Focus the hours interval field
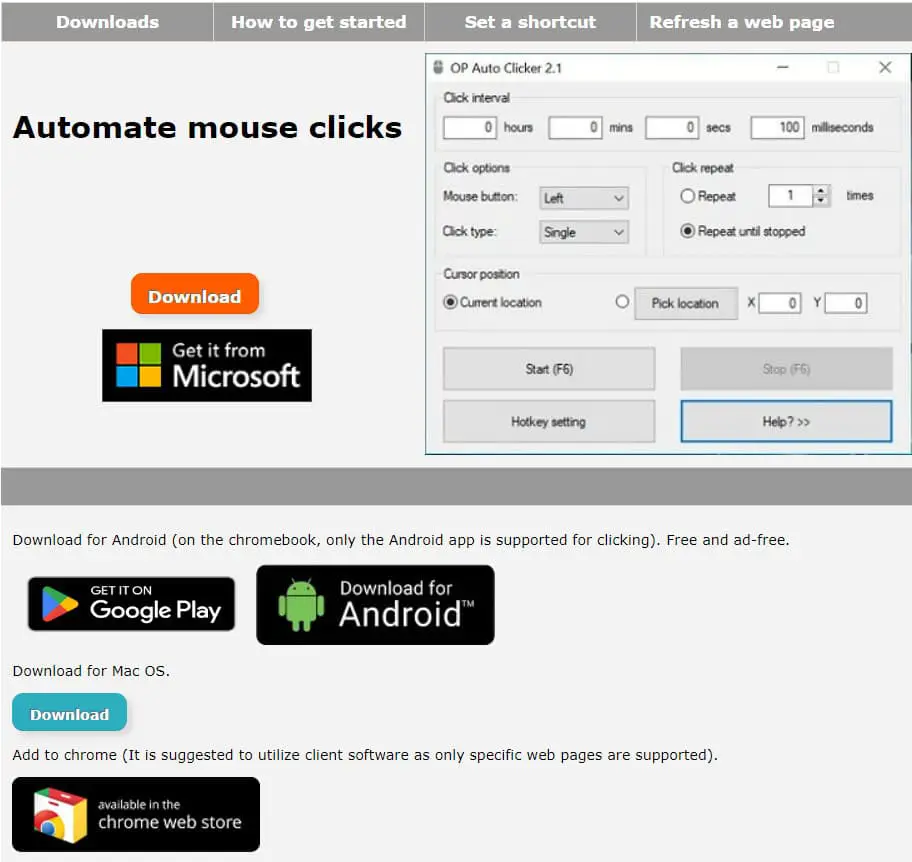 (x=470, y=127)
